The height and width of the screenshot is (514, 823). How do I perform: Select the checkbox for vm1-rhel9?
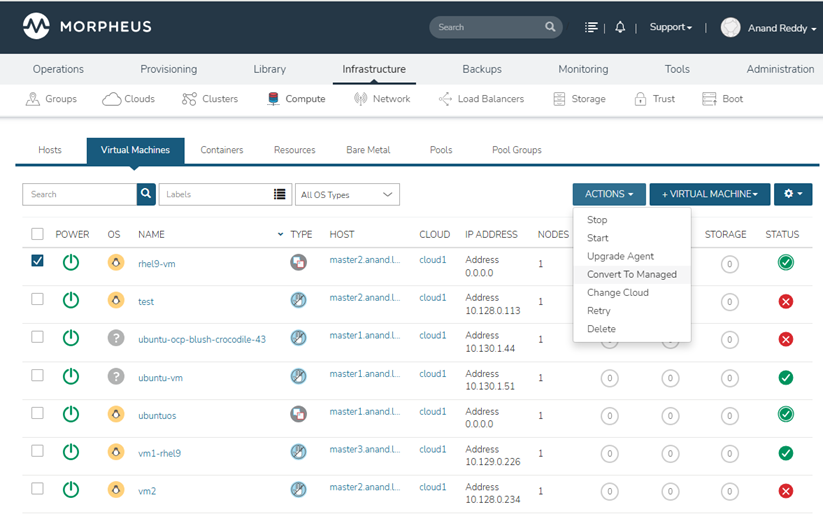click(37, 451)
